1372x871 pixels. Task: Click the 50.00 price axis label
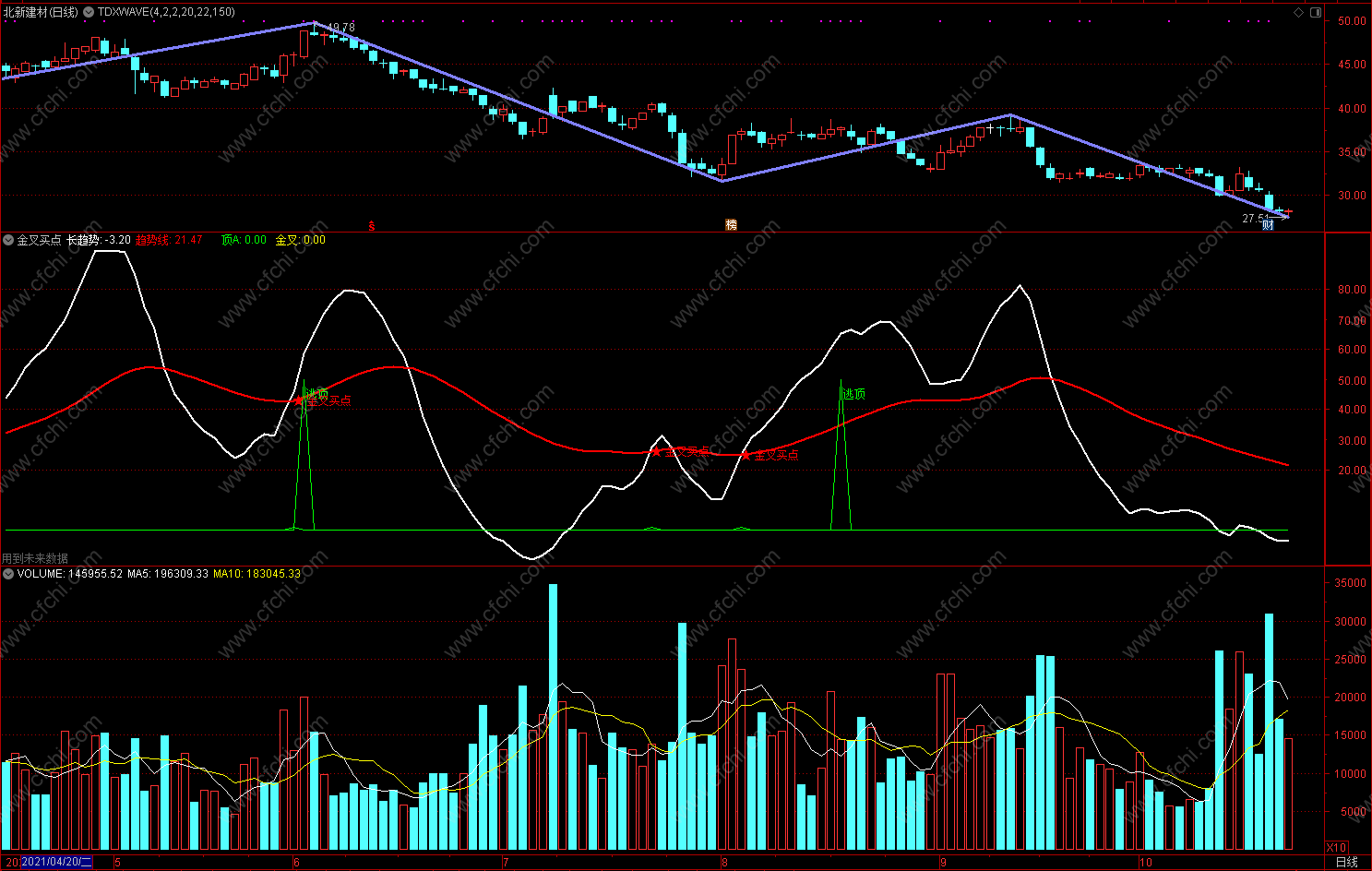pyautogui.click(x=1352, y=21)
